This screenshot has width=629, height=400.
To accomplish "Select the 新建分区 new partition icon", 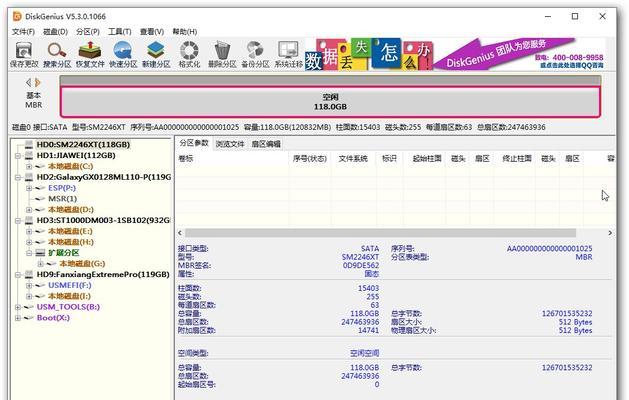I will [x=156, y=54].
